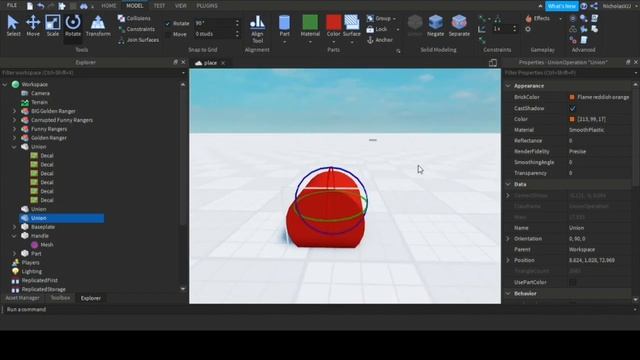The height and width of the screenshot is (360, 640).
Task: Toggle the Move snap checkbox
Action: coord(168,34)
